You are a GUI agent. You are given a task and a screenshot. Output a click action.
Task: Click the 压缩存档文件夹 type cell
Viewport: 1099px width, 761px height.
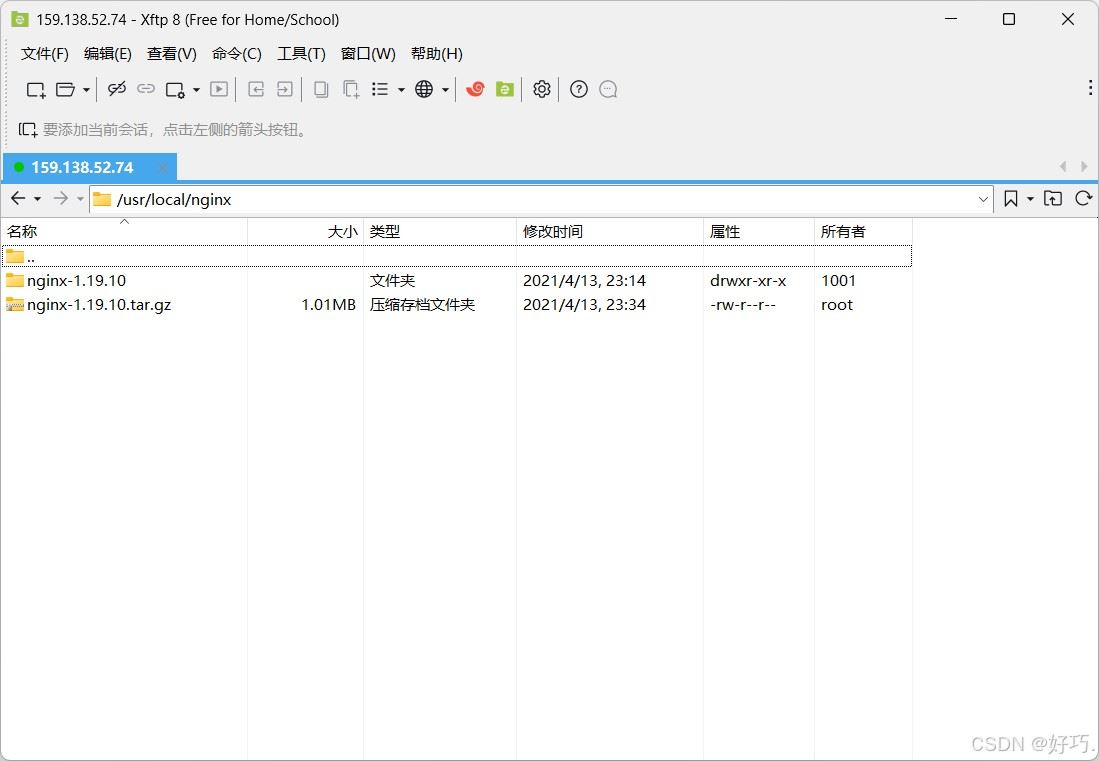(x=422, y=305)
